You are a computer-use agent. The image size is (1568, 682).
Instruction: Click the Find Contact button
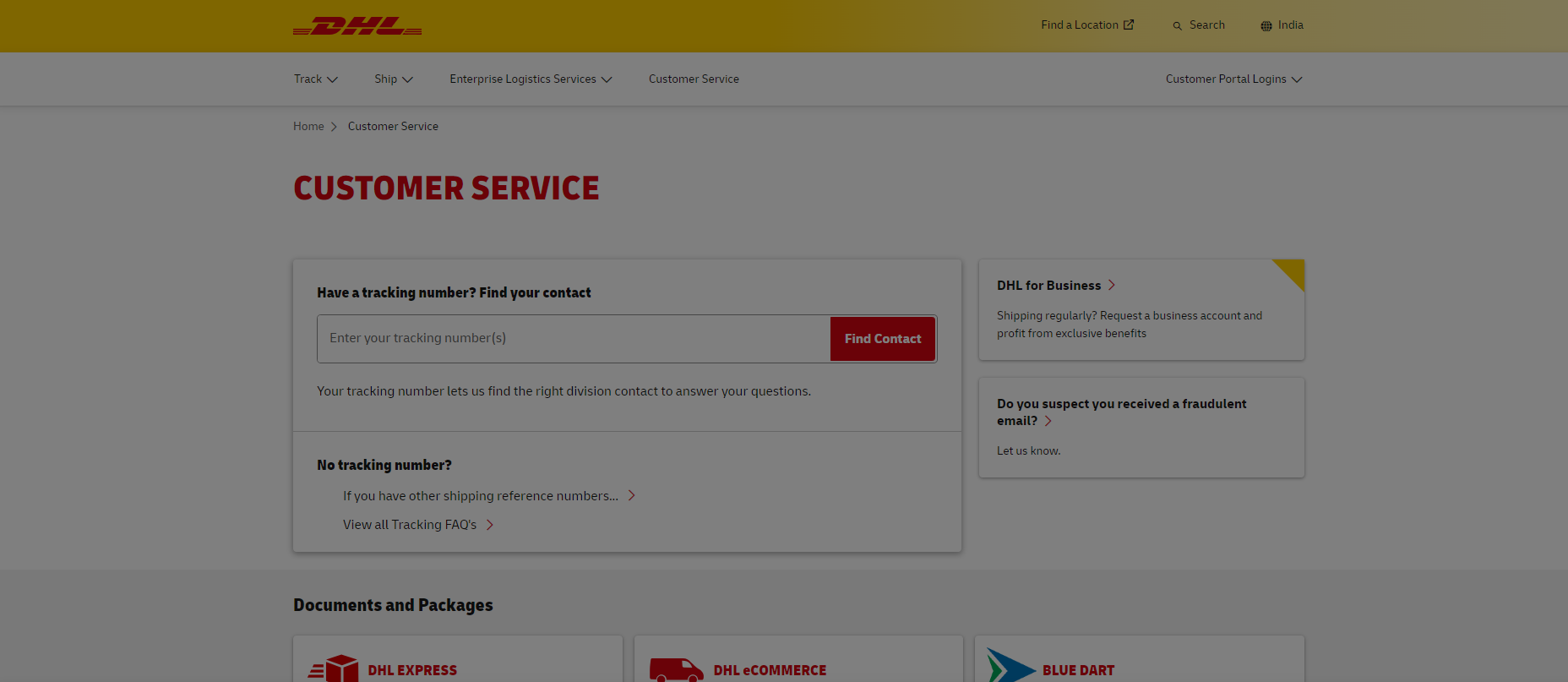(x=883, y=339)
